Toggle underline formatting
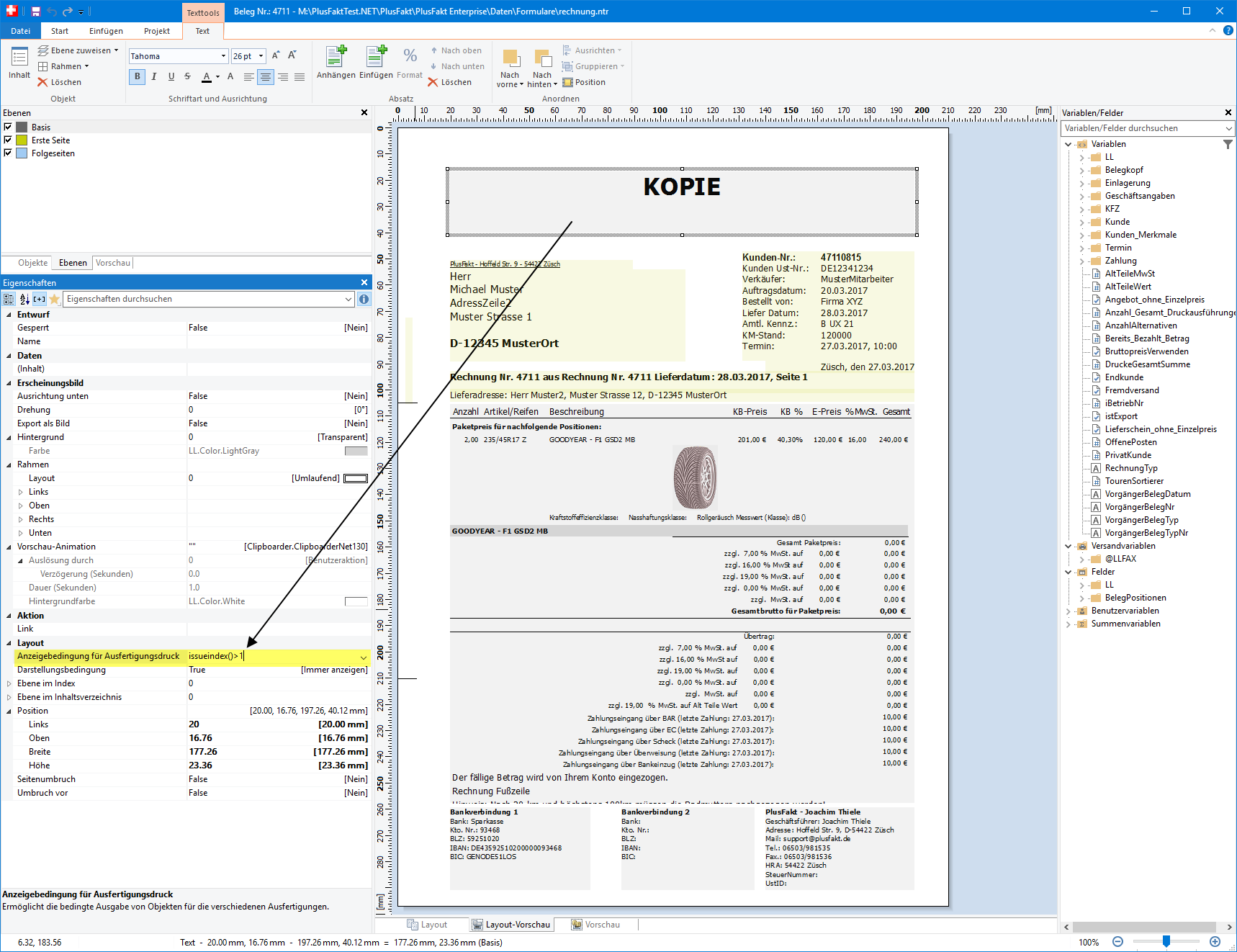 (x=171, y=76)
